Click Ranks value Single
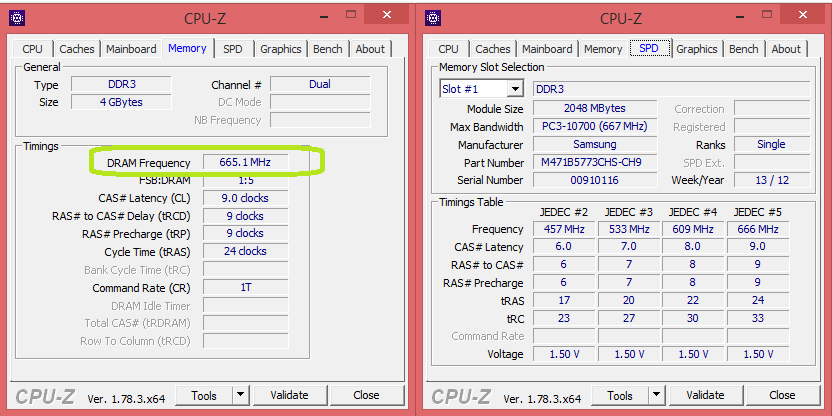The width and height of the screenshot is (832, 416). 772,144
